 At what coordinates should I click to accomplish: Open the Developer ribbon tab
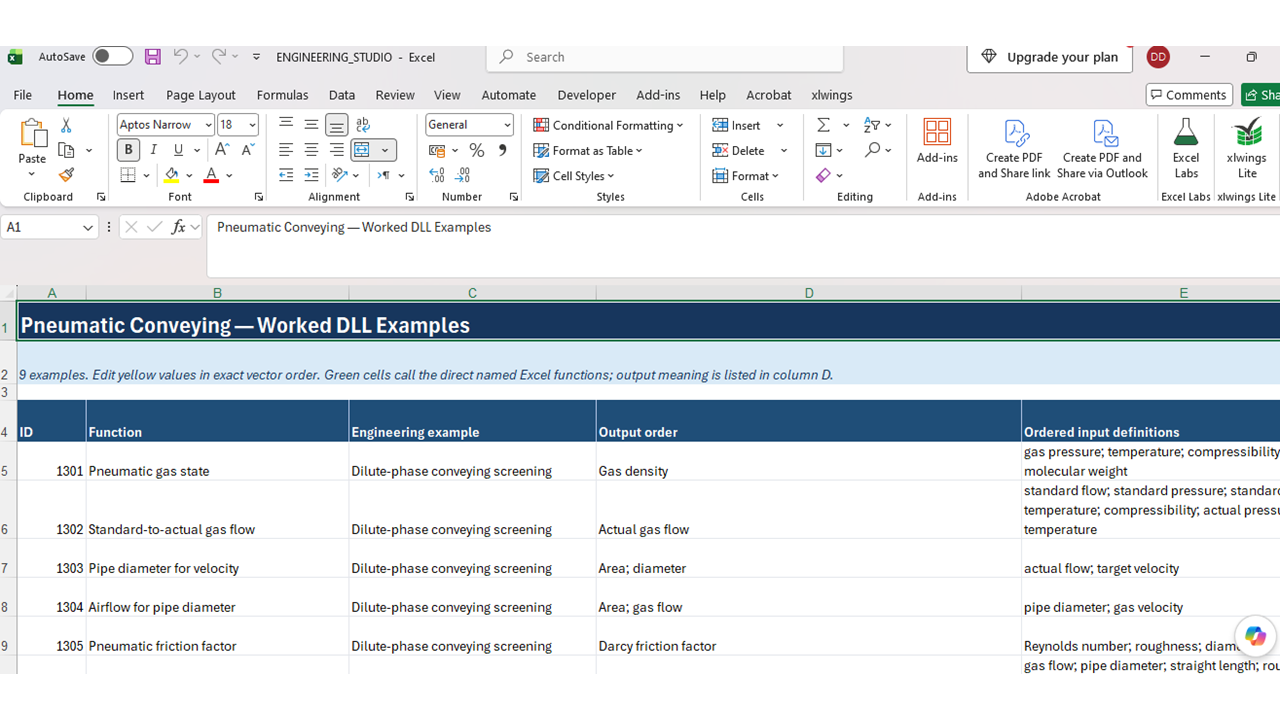(586, 95)
